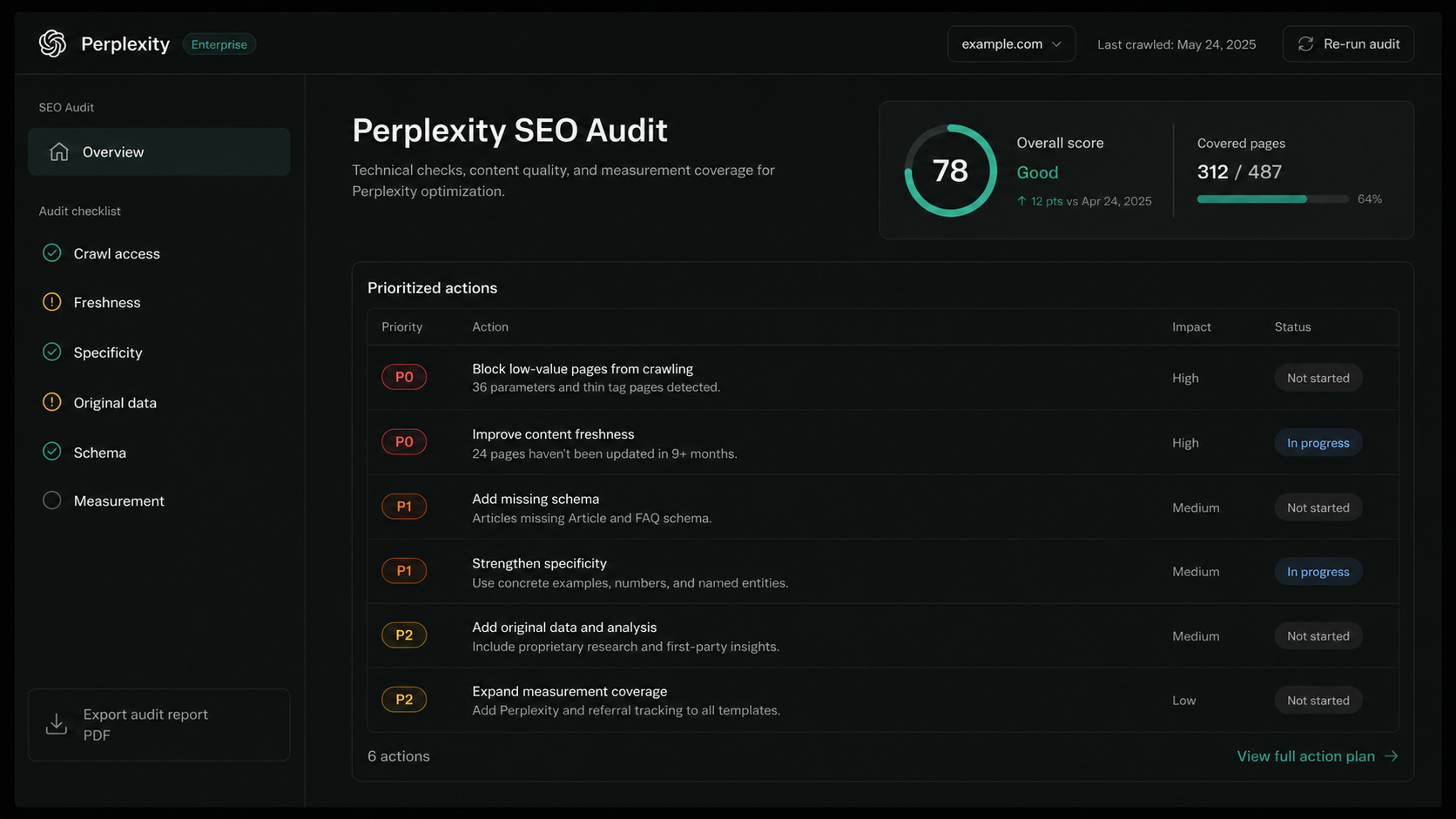Click the P2 badge for Add original data
This screenshot has width=1456, height=819.
point(404,634)
